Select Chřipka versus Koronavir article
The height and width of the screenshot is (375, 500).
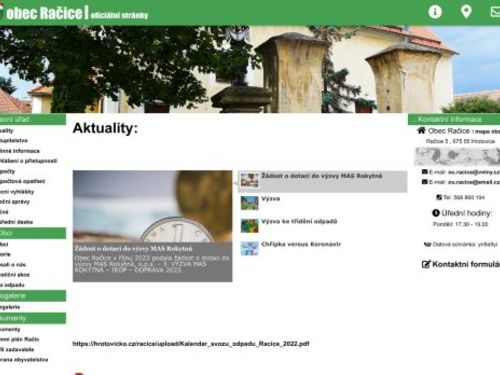(x=301, y=244)
